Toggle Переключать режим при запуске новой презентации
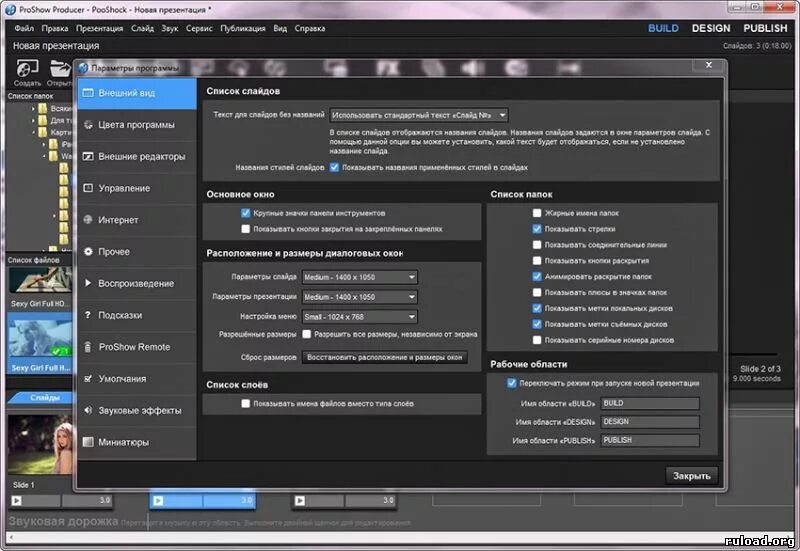This screenshot has height=551, width=800. [512, 383]
